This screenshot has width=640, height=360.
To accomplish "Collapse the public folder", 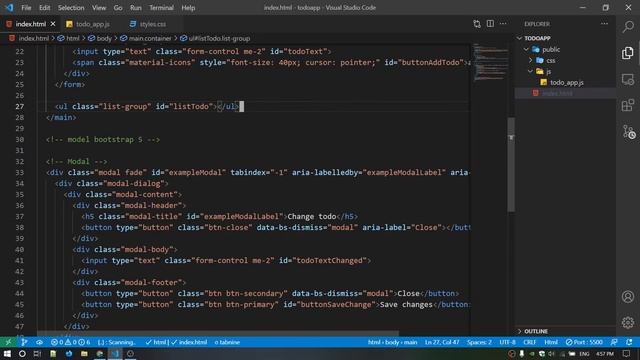I will [x=527, y=49].
